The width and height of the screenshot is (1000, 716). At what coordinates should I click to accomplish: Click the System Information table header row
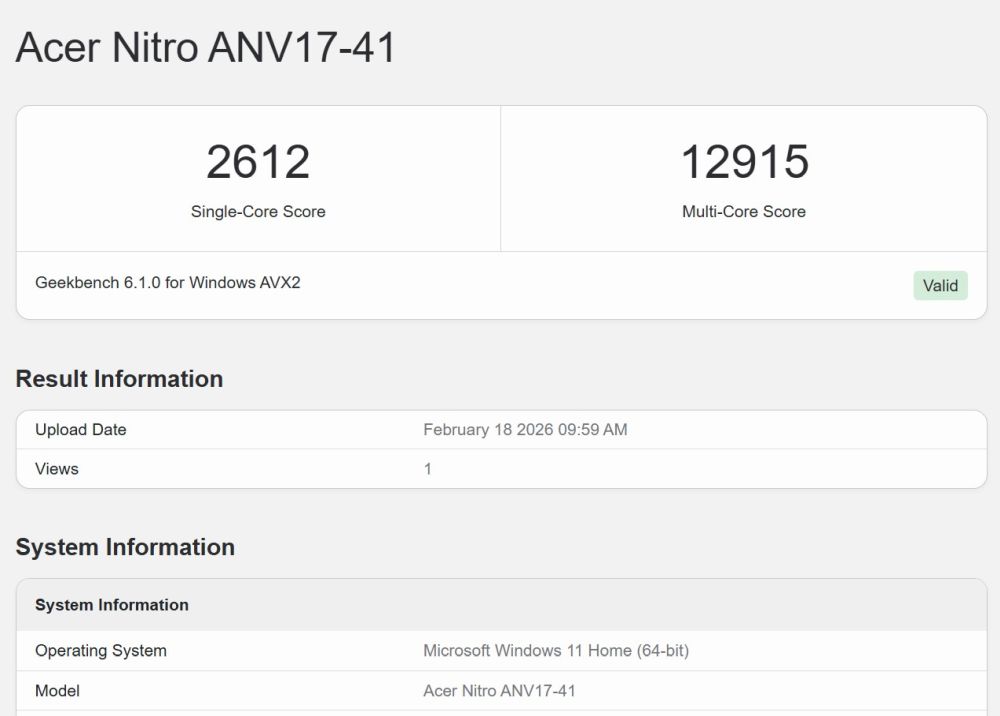501,605
